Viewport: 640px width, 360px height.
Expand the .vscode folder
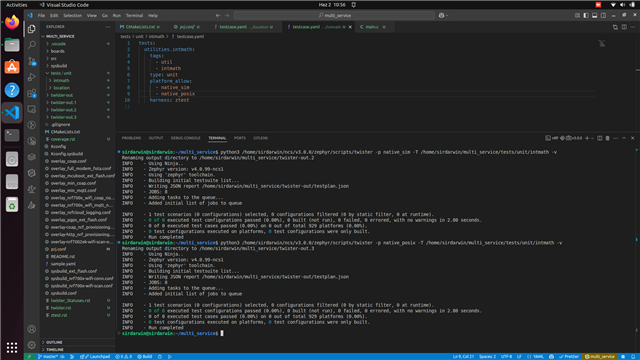tap(77, 44)
